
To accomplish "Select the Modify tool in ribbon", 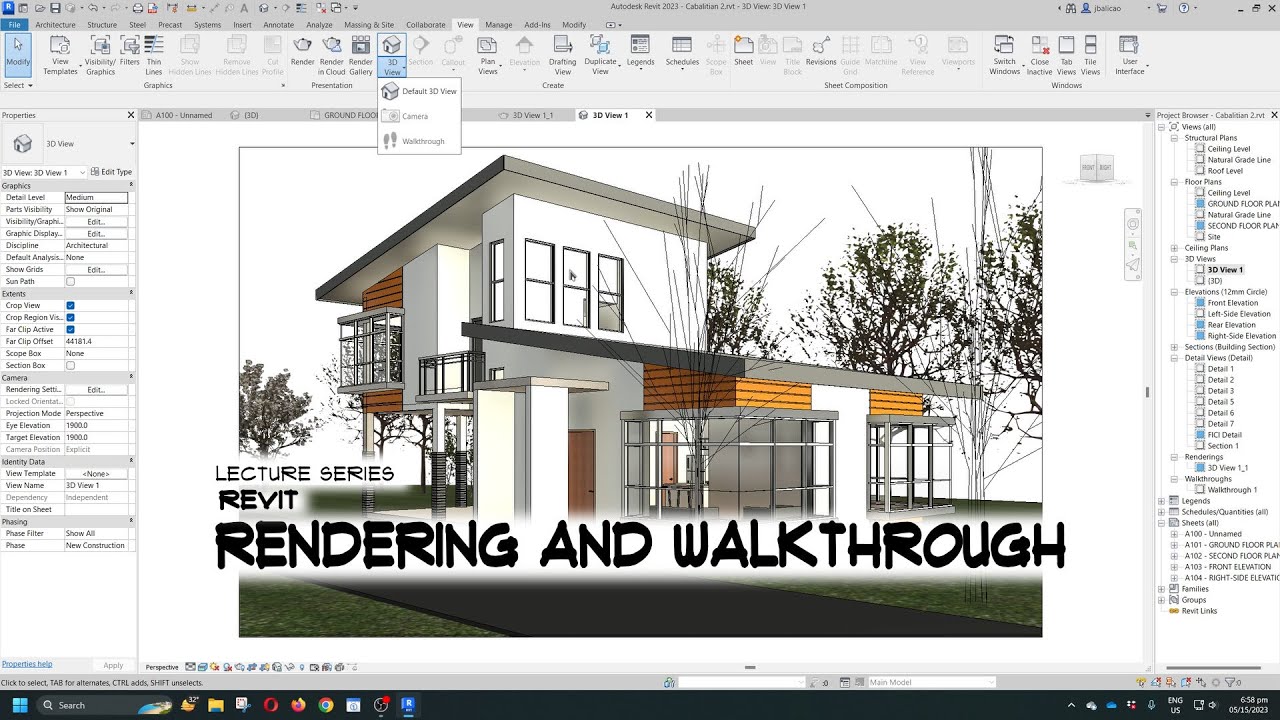I will pyautogui.click(x=18, y=54).
